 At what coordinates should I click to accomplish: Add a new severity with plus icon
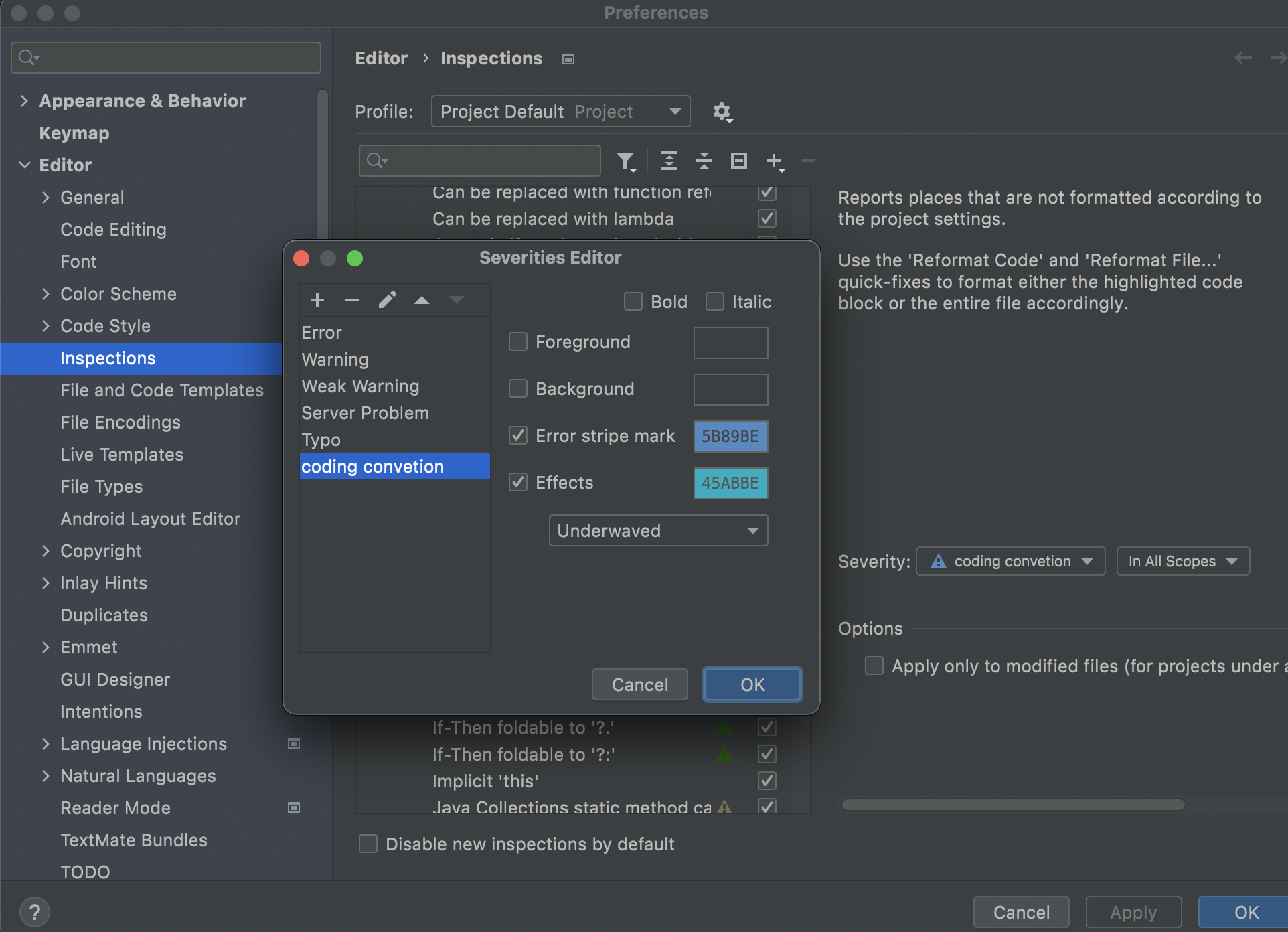[x=317, y=300]
